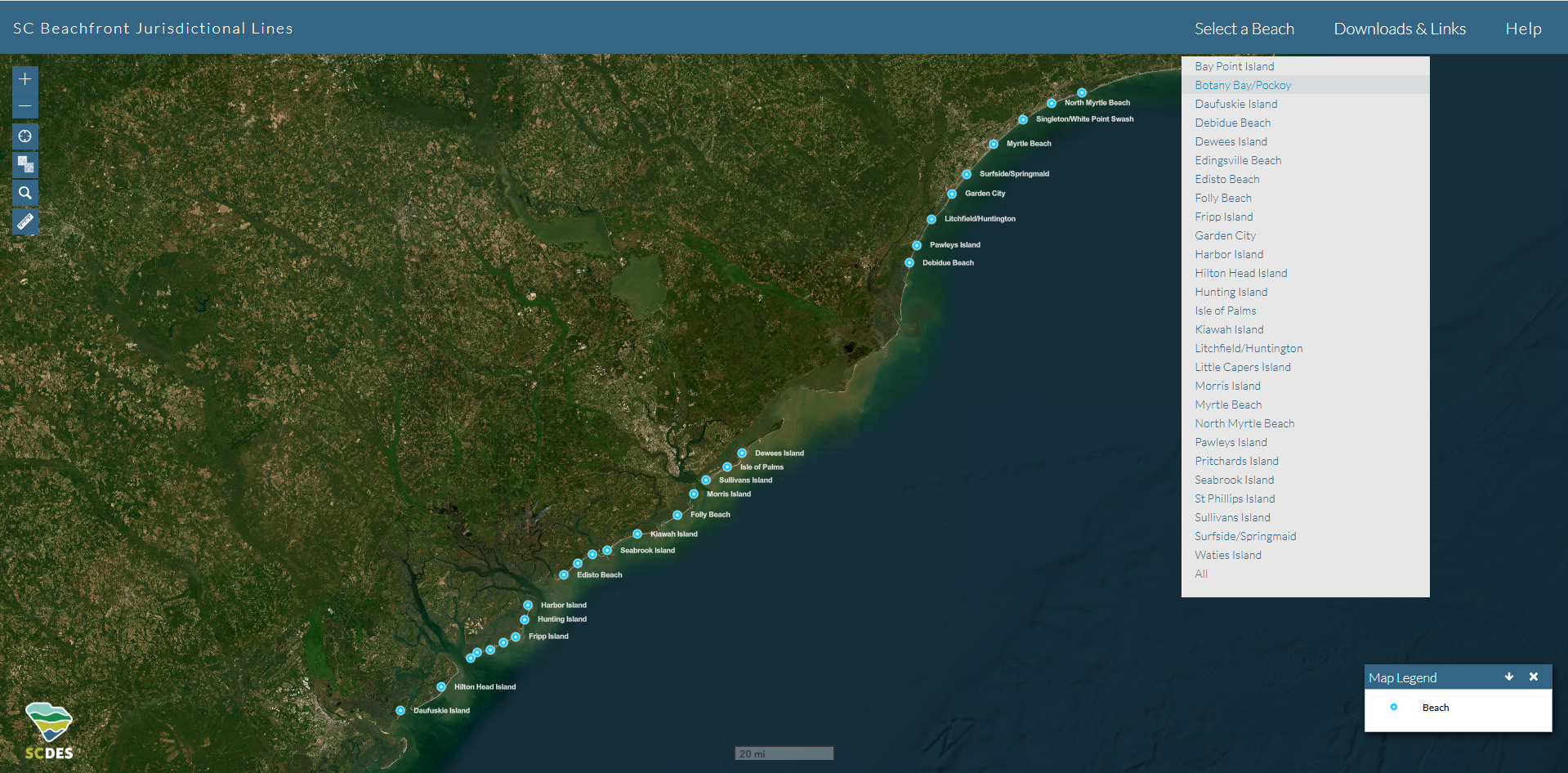Collapse the Map Legend panel

pyautogui.click(x=1509, y=677)
